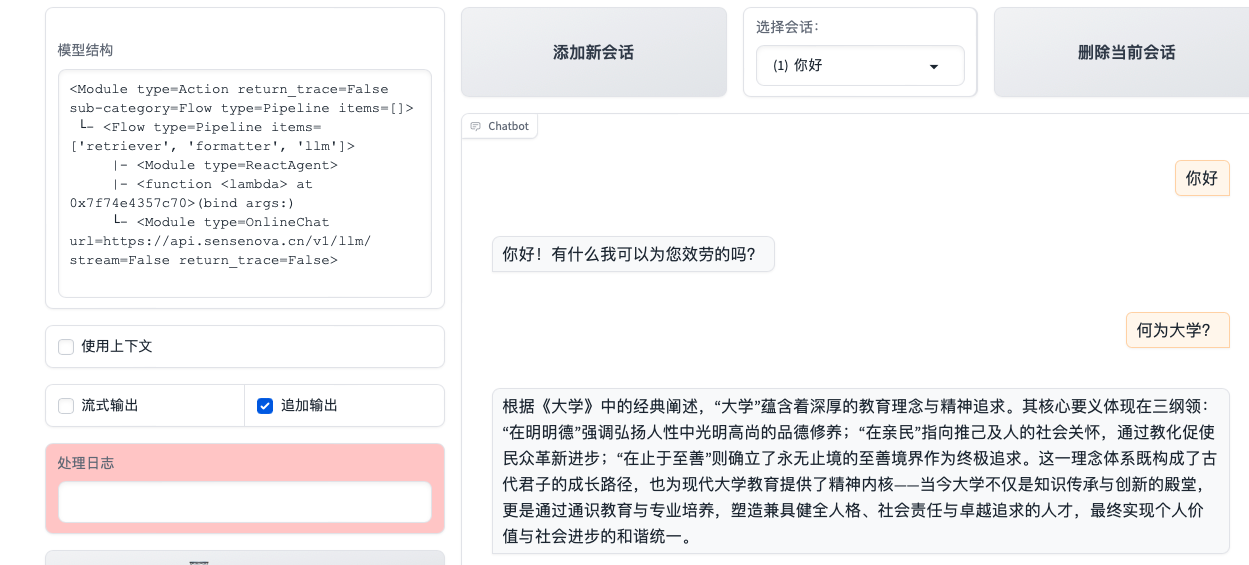Viewport: 1249px width, 565px height.
Task: Toggle the 使用上下文 checkbox
Action: click(66, 347)
